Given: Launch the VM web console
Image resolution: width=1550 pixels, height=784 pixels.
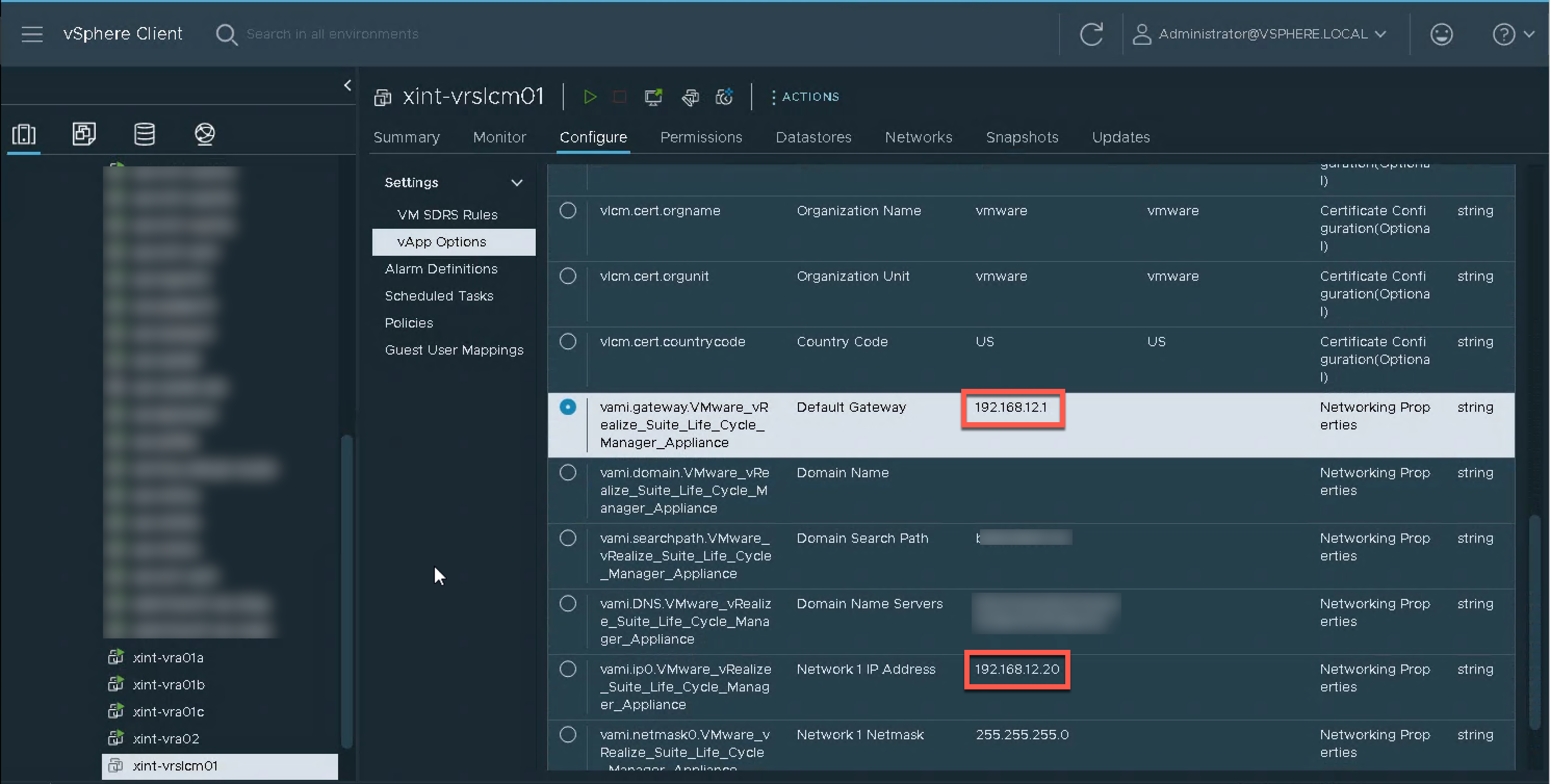Looking at the screenshot, I should pos(653,96).
